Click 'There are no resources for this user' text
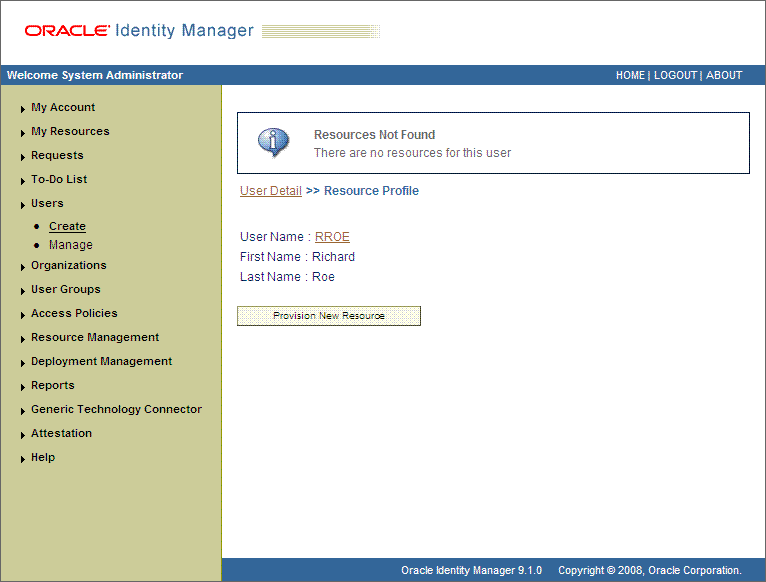The width and height of the screenshot is (766, 582). point(412,153)
